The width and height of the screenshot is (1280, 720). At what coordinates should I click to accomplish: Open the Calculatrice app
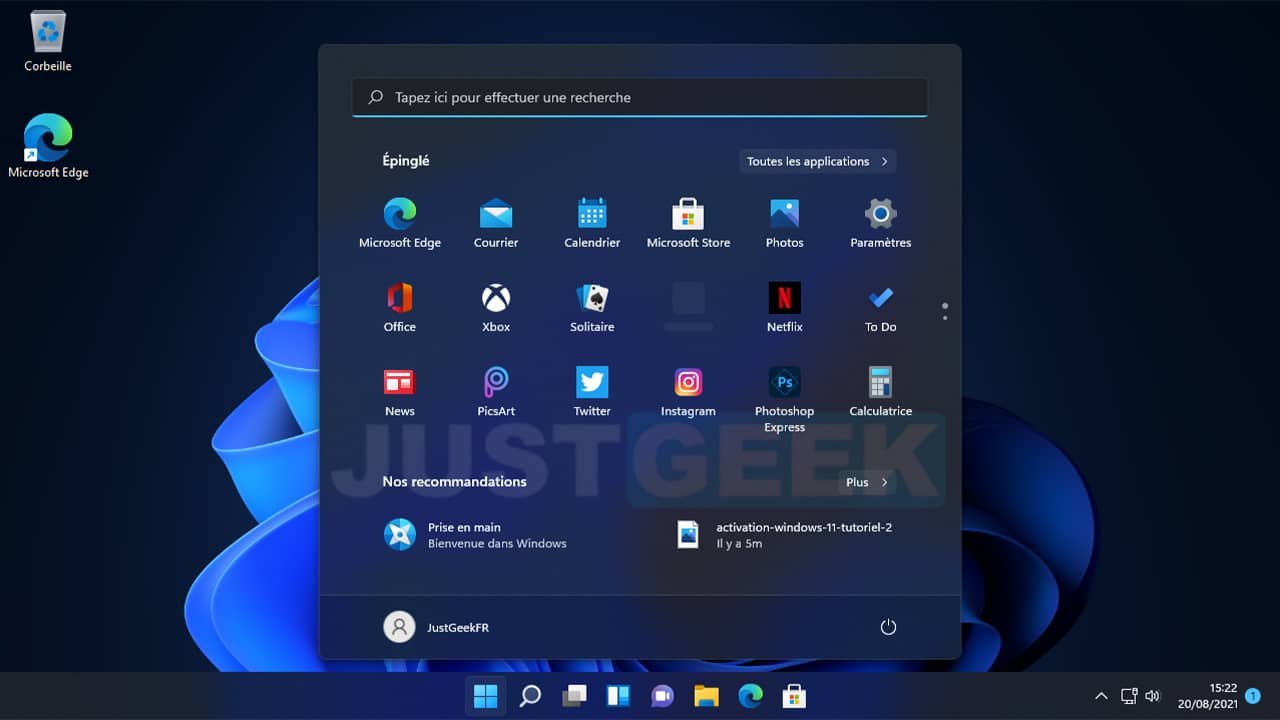[880, 391]
